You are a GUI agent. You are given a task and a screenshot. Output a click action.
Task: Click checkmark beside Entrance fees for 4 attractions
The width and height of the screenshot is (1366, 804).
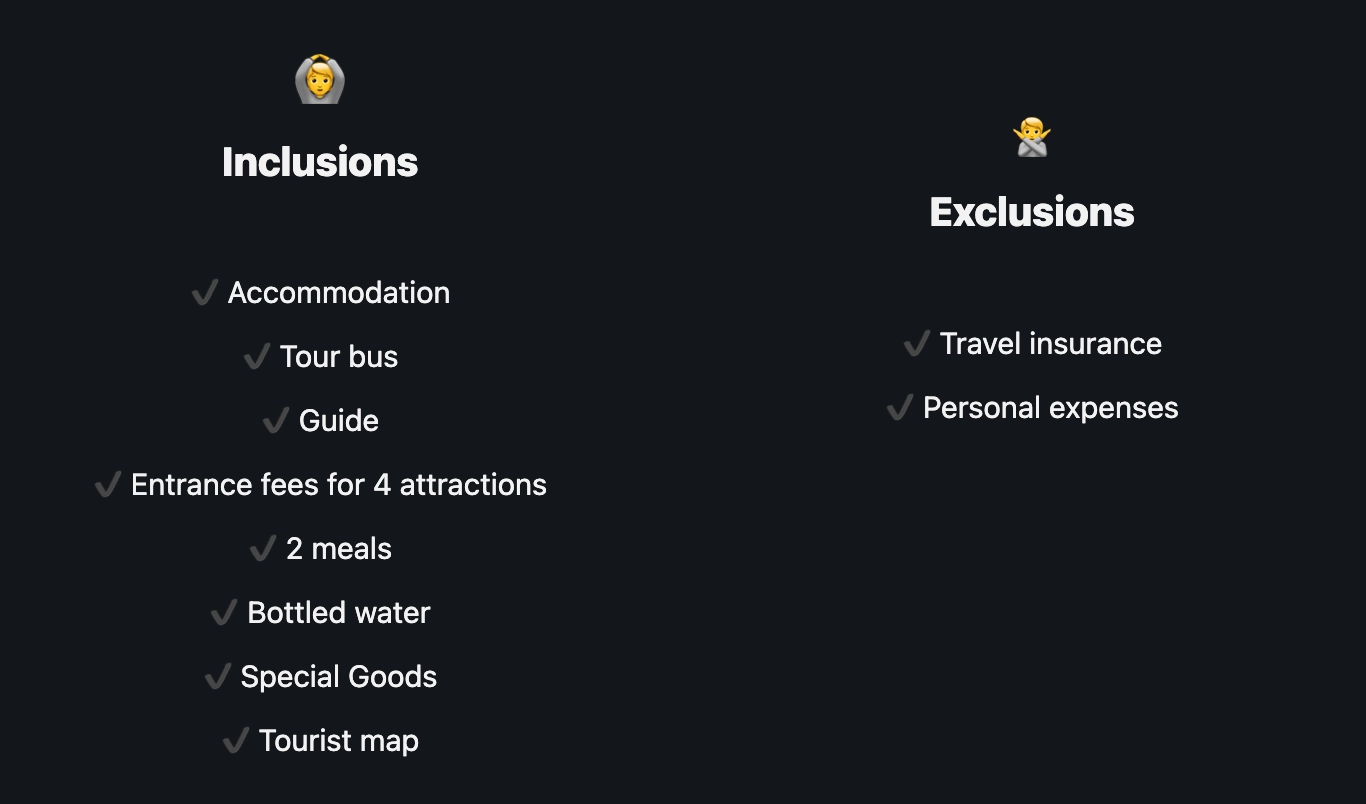point(108,485)
